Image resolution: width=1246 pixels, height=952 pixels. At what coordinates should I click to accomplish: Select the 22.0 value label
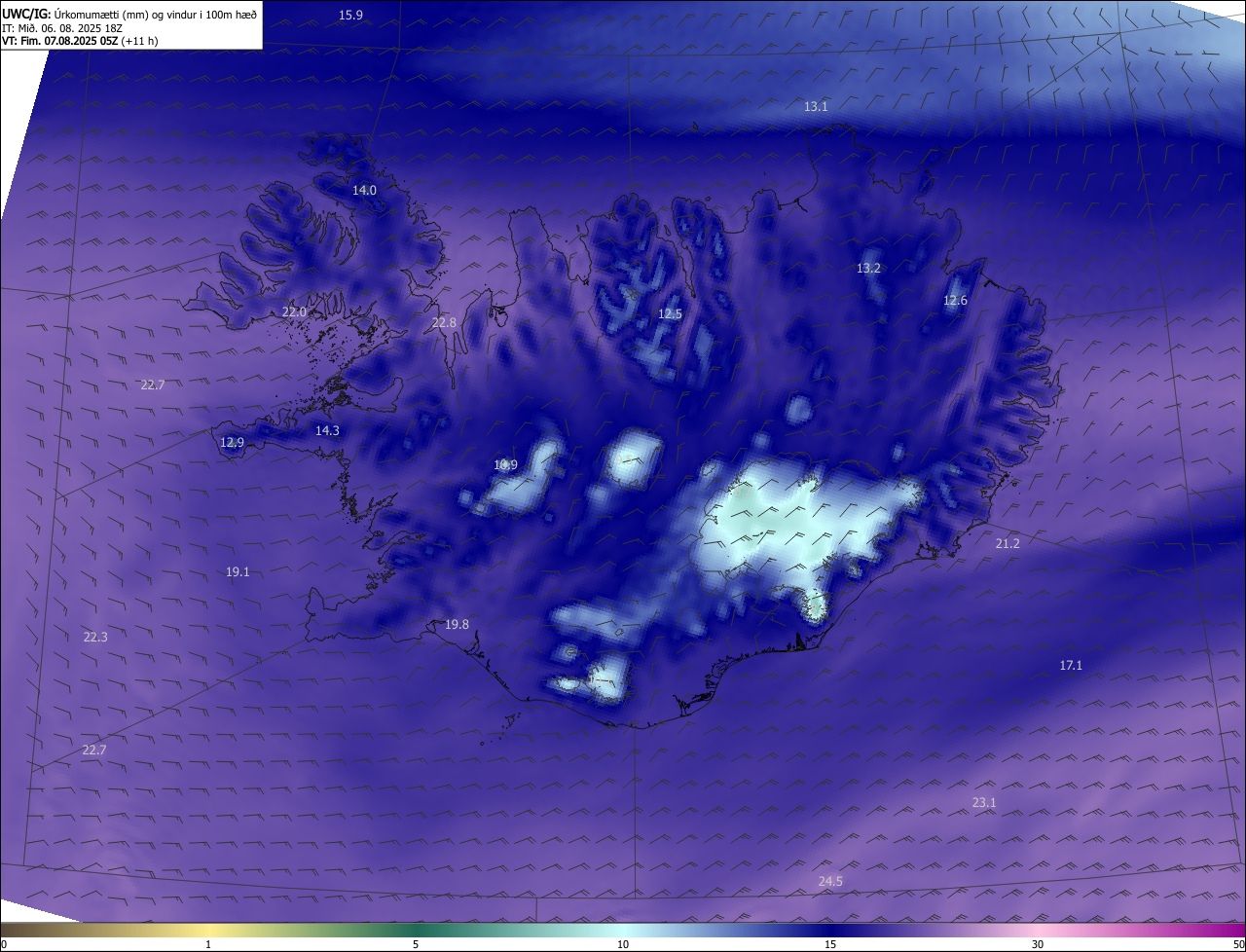[294, 311]
